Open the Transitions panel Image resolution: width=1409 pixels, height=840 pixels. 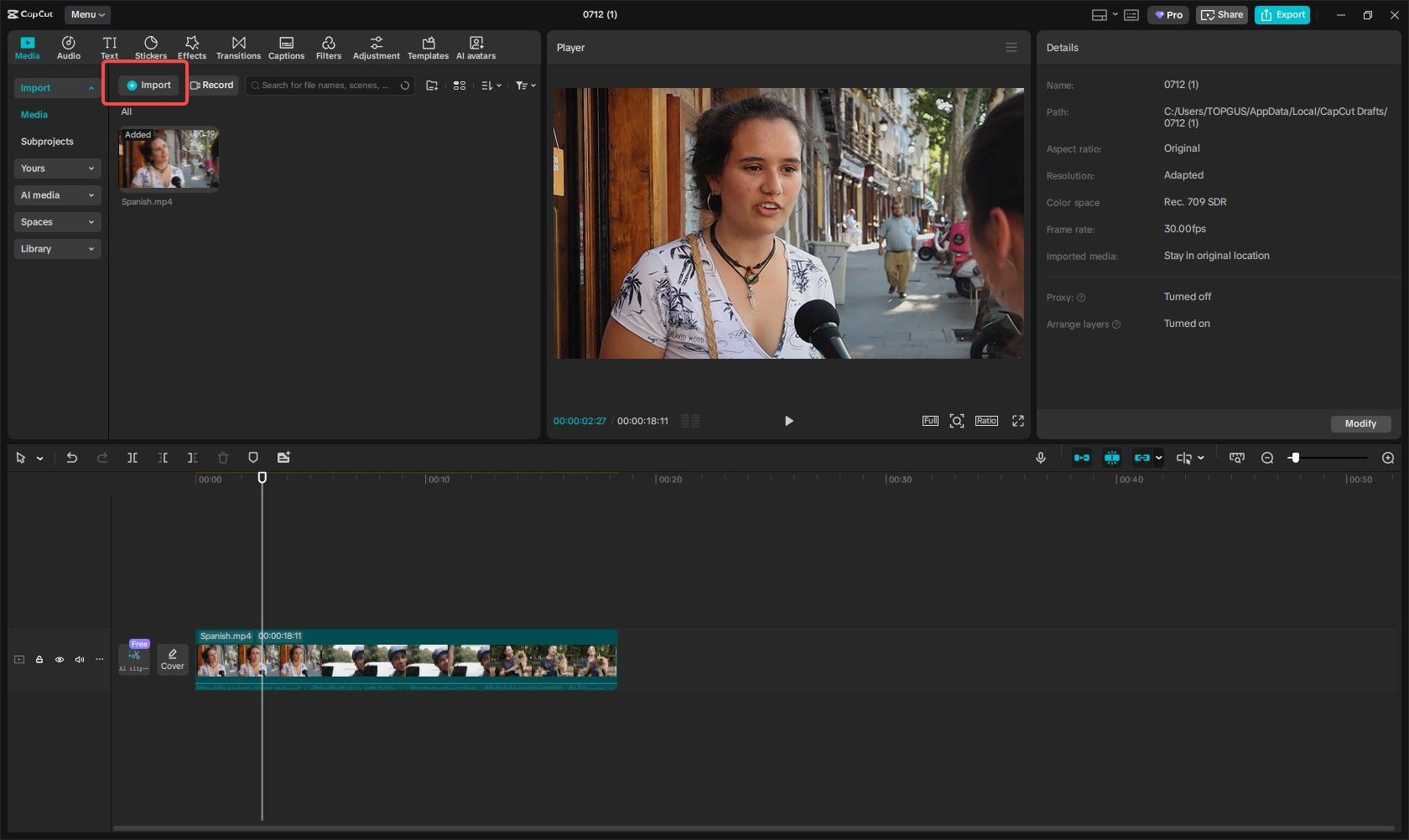(238, 47)
